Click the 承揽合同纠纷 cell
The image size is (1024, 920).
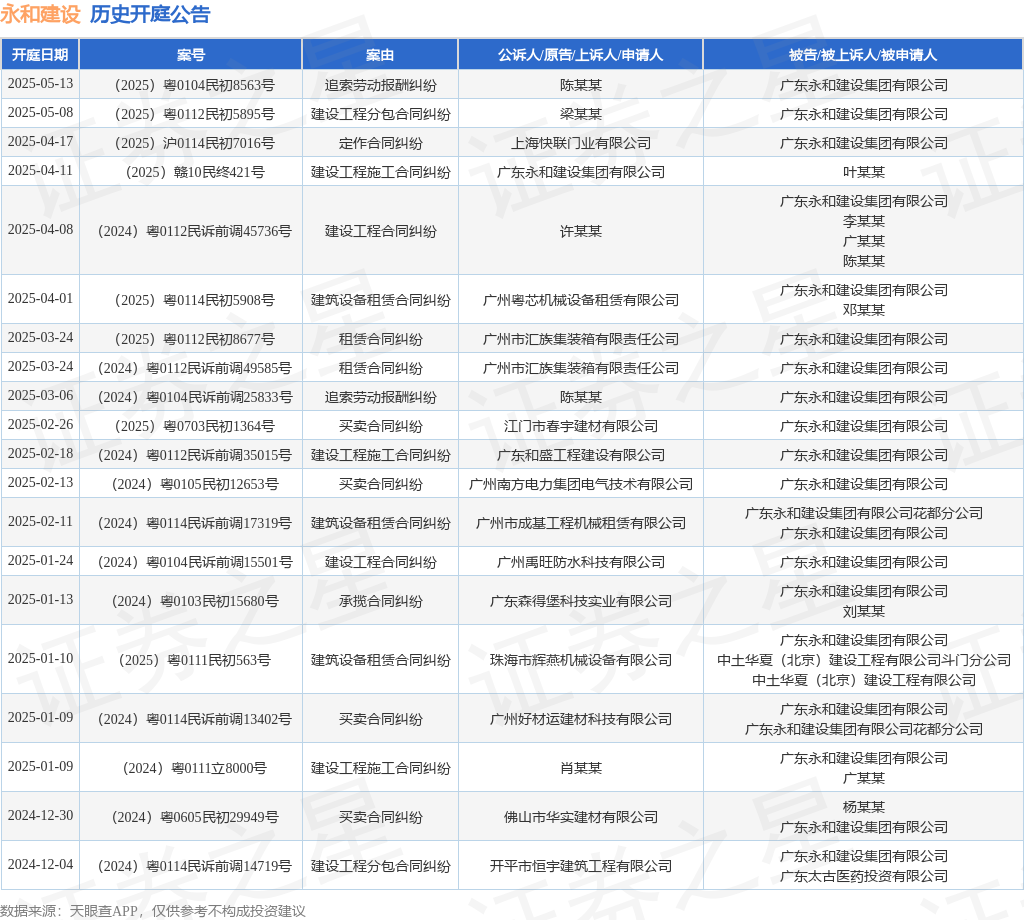point(380,601)
